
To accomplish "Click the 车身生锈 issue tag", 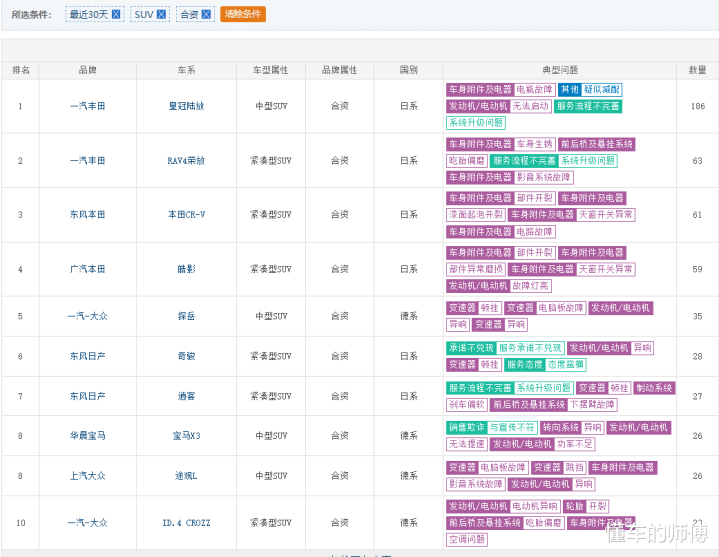I will [x=535, y=144].
